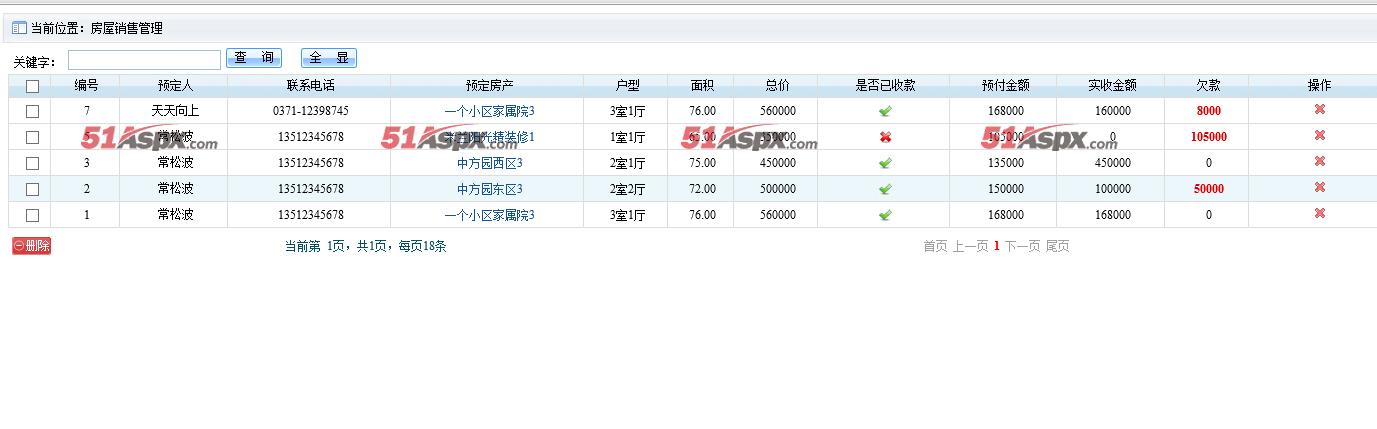Click the debt amount 105000
1377x429 pixels.
pos(1208,137)
